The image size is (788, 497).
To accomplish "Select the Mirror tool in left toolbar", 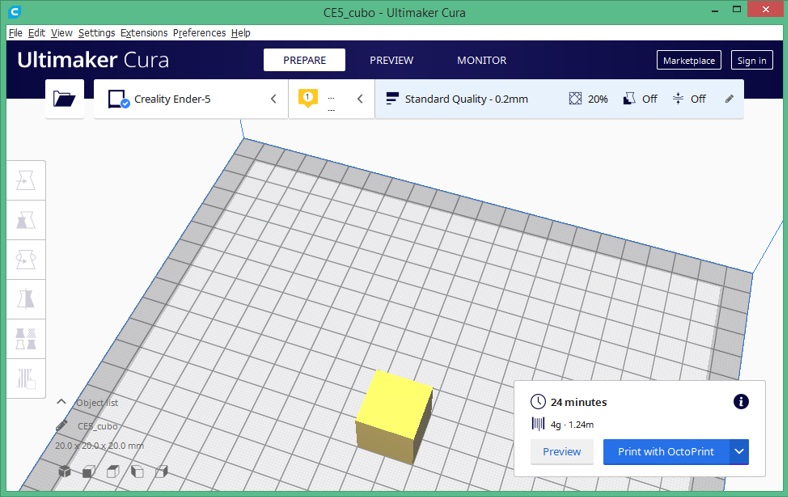I will coord(26,300).
